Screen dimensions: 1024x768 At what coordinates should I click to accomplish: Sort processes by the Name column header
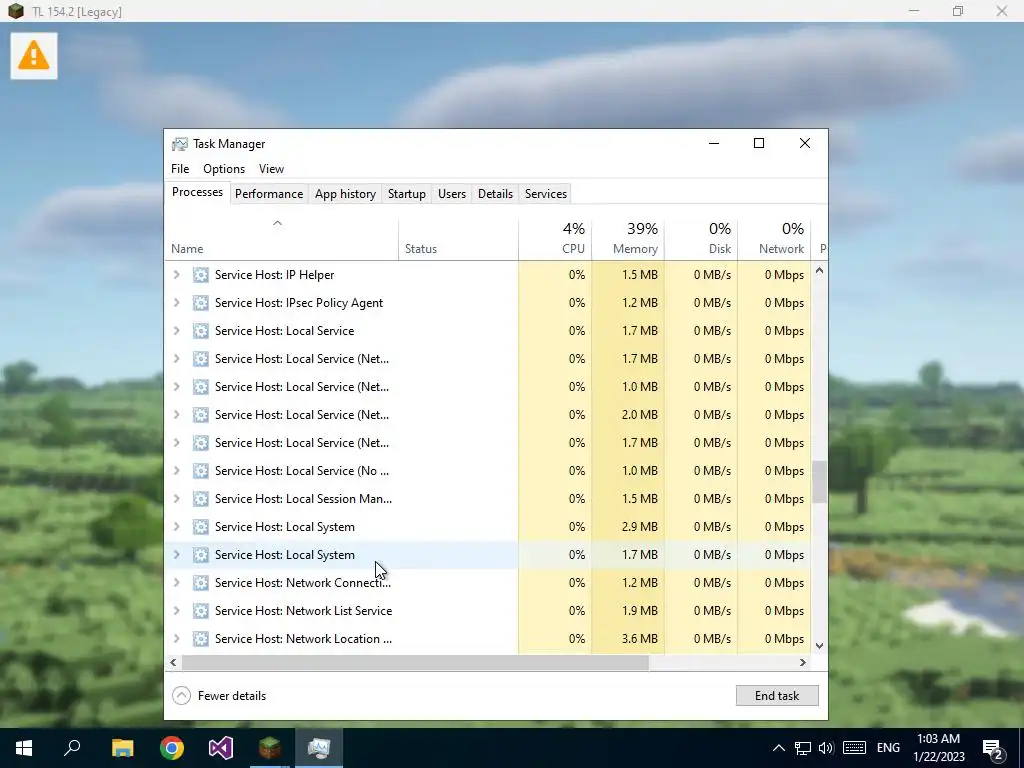coord(281,240)
